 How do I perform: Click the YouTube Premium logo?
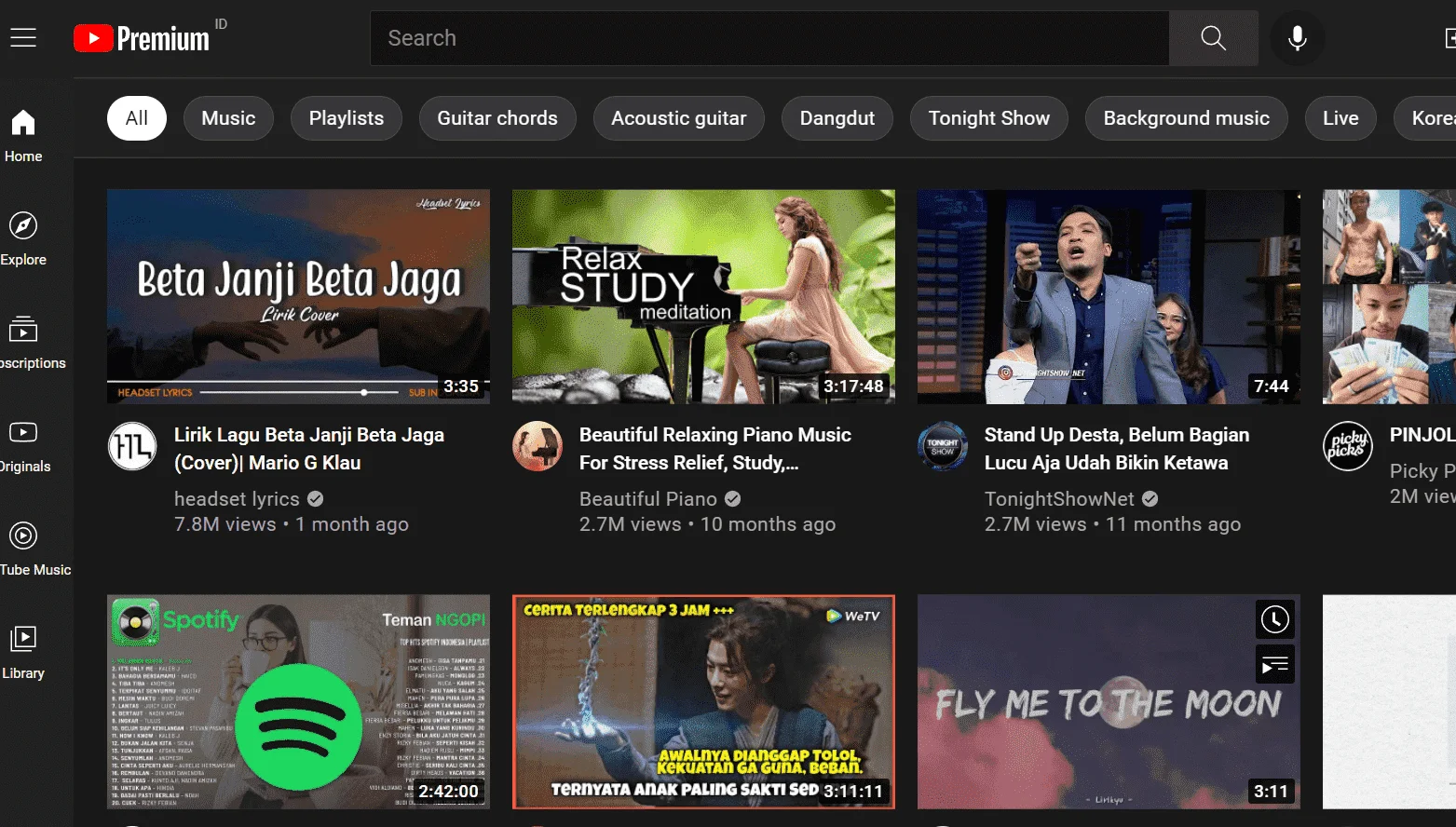(142, 38)
